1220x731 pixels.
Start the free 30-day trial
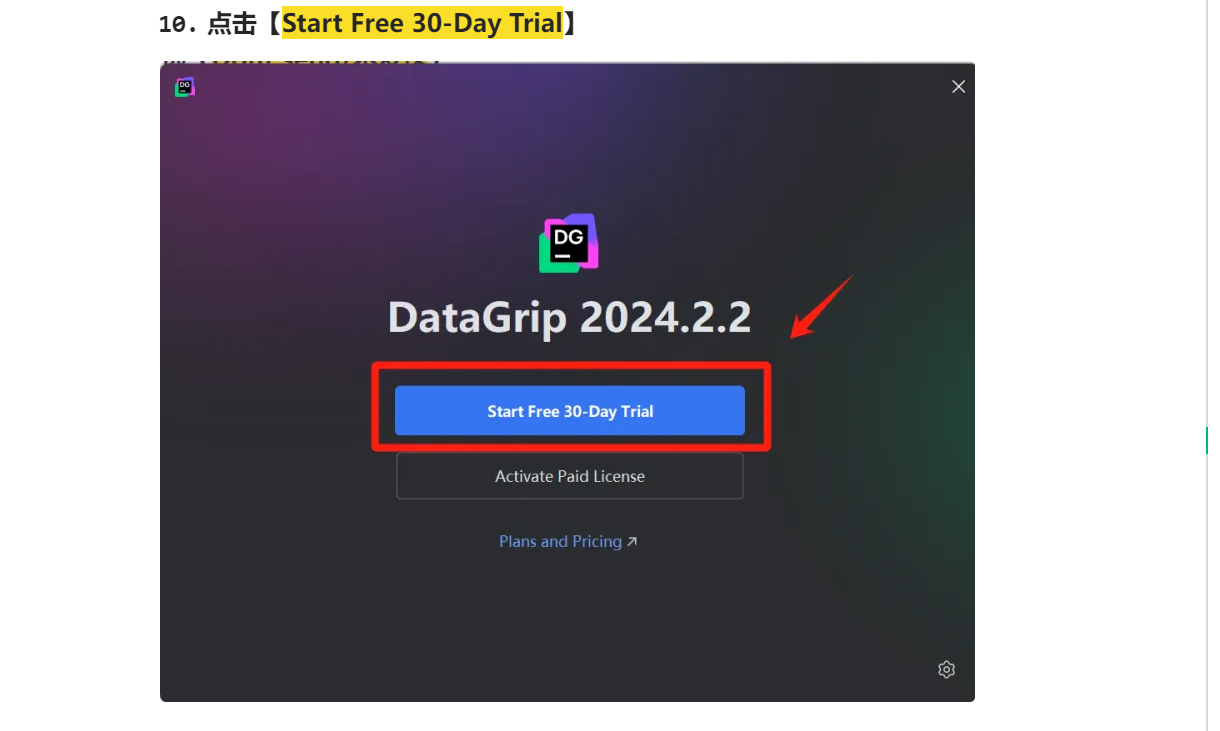tap(570, 411)
